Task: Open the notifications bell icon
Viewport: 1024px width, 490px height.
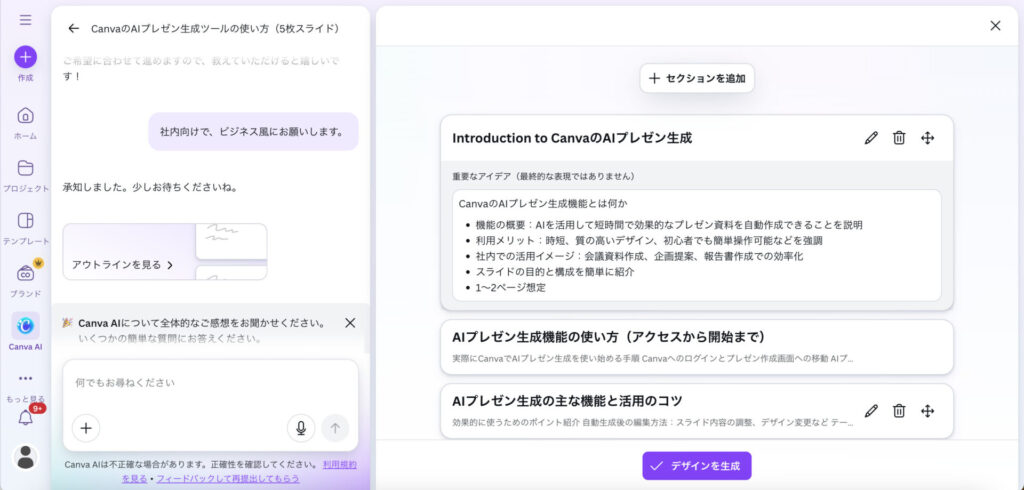Action: pos(25,417)
